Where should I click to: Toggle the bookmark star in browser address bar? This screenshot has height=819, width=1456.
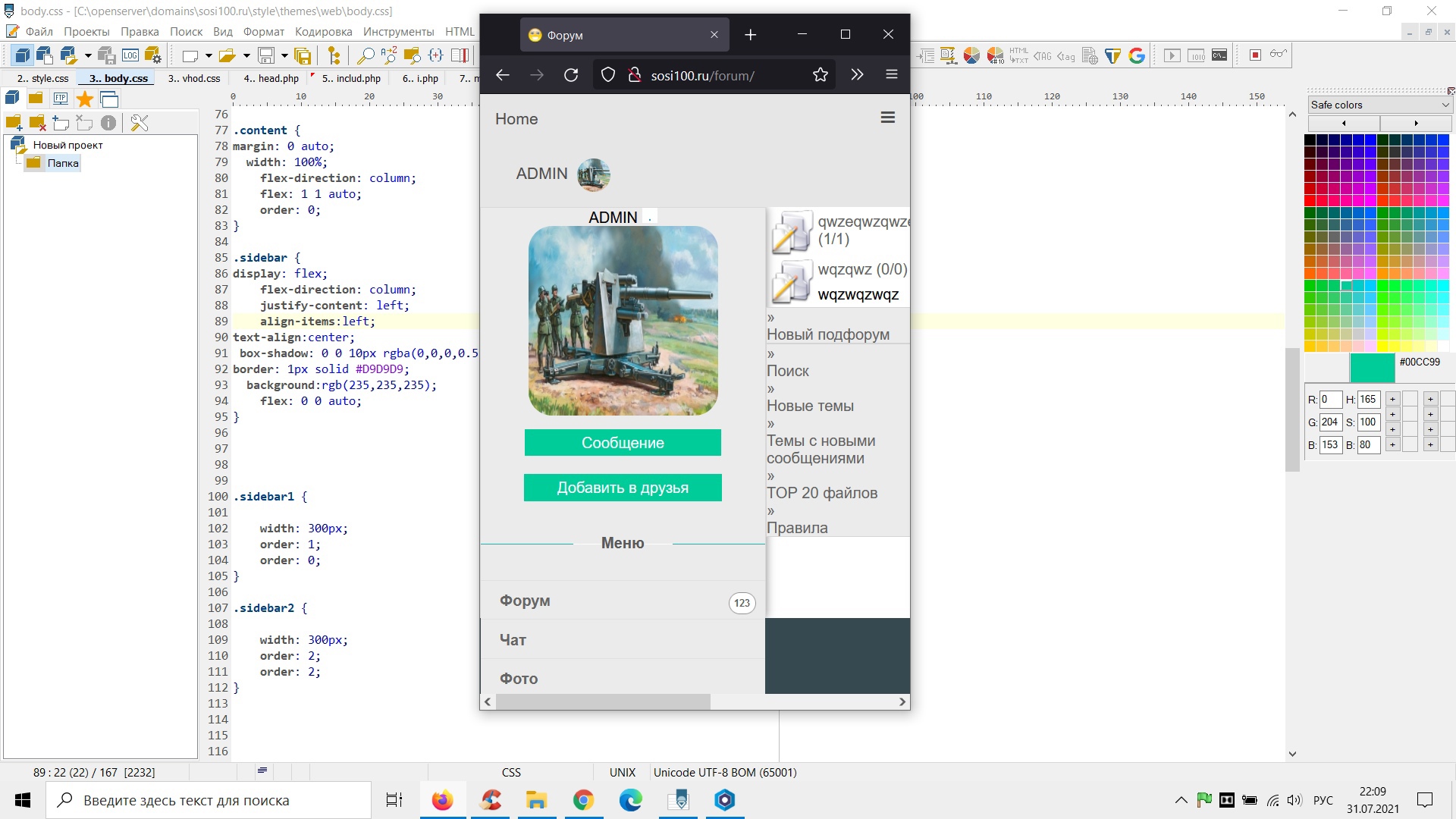coord(820,75)
